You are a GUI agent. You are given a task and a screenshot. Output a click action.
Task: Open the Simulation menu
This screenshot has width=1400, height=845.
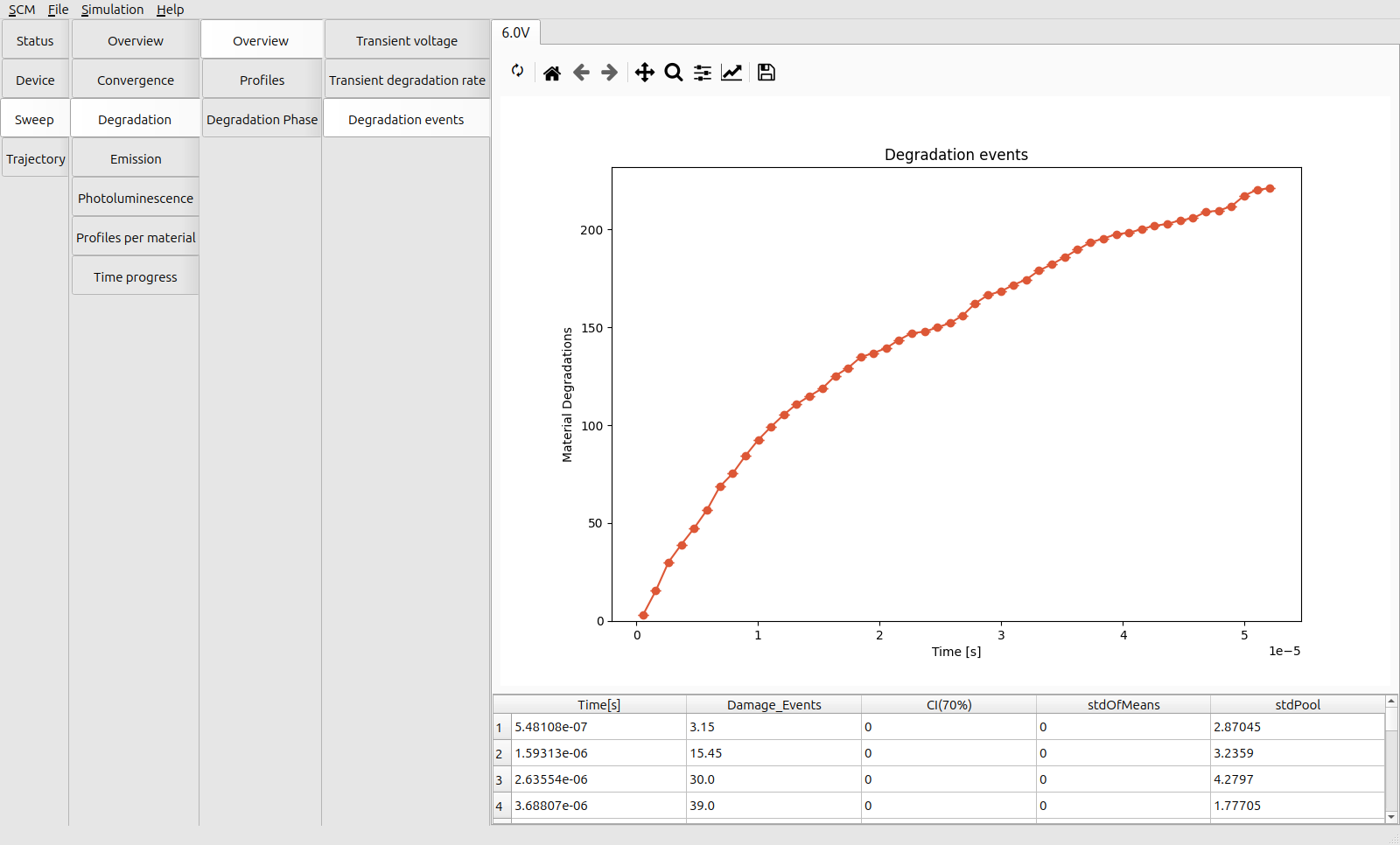click(112, 10)
